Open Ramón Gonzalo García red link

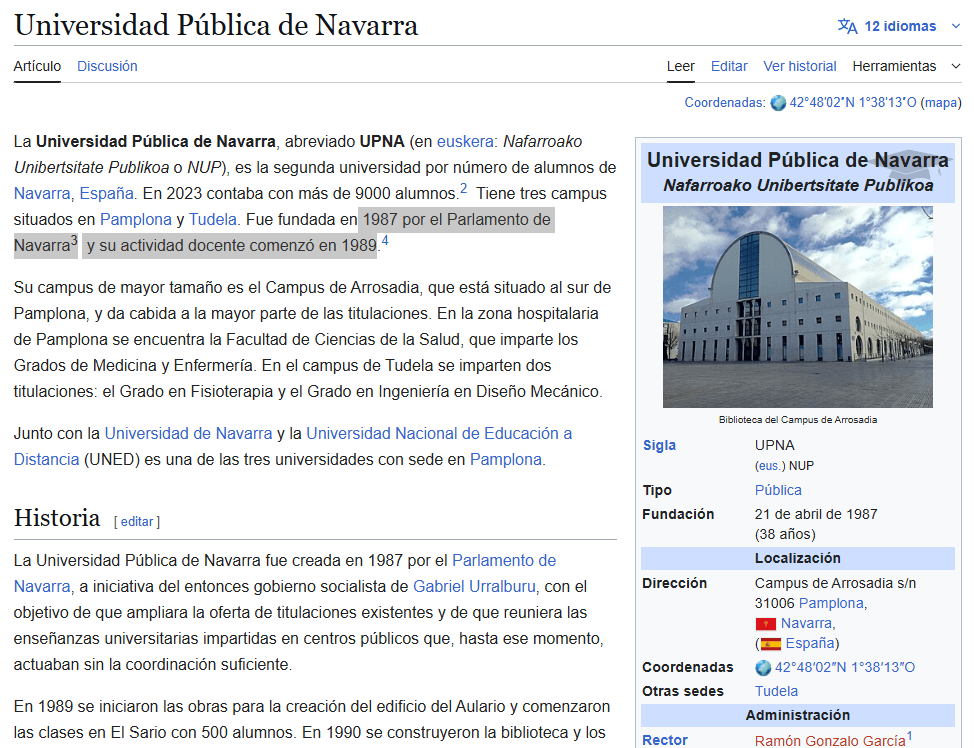pyautogui.click(x=830, y=741)
